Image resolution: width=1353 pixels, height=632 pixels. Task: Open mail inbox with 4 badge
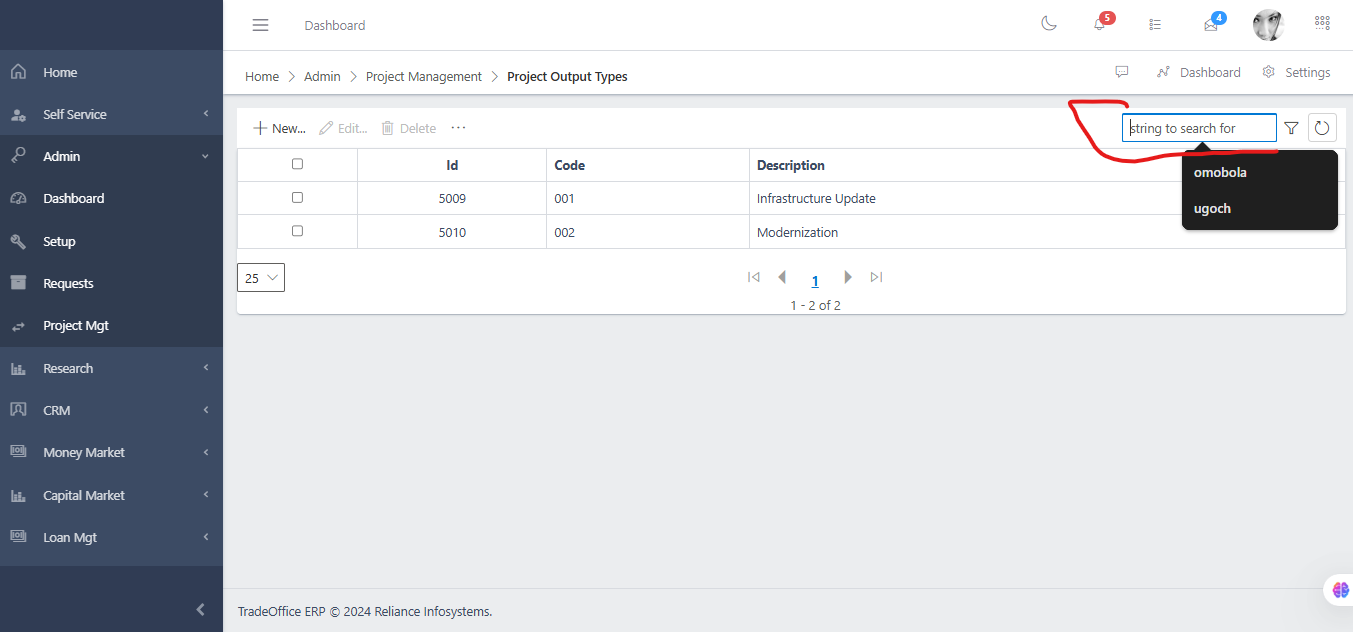[x=1211, y=25]
